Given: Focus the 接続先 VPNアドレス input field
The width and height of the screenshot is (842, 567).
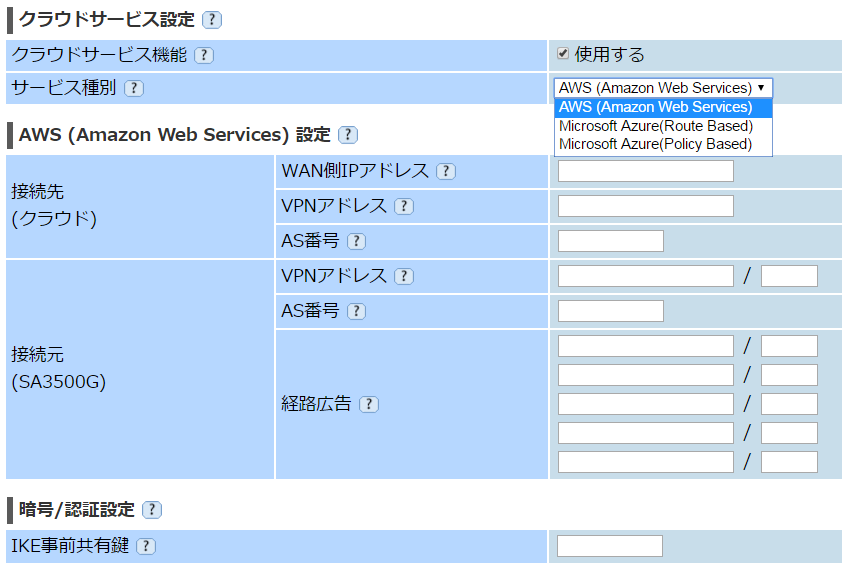Looking at the screenshot, I should coord(645,206).
